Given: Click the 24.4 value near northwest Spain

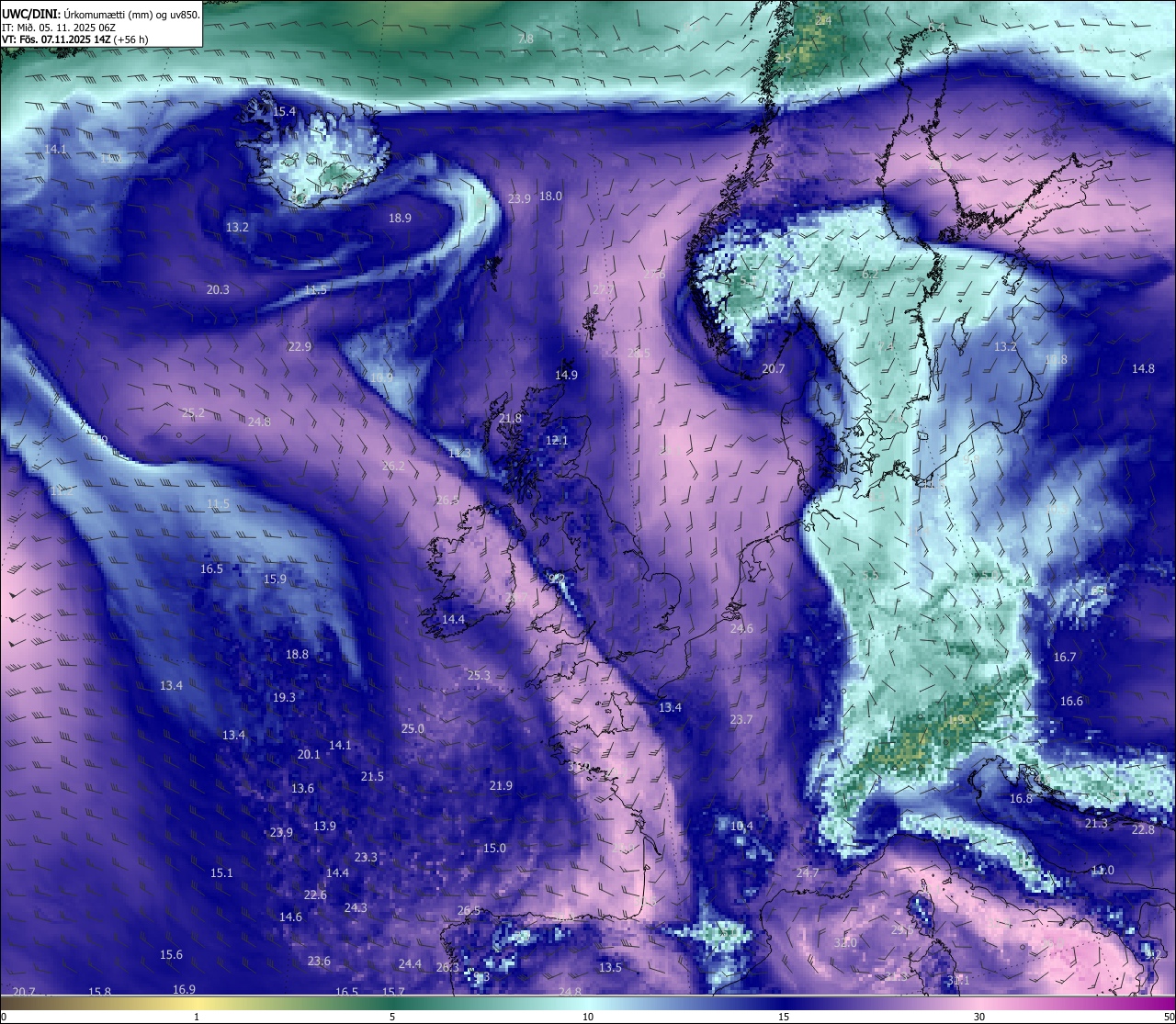Looking at the screenshot, I should click(410, 964).
